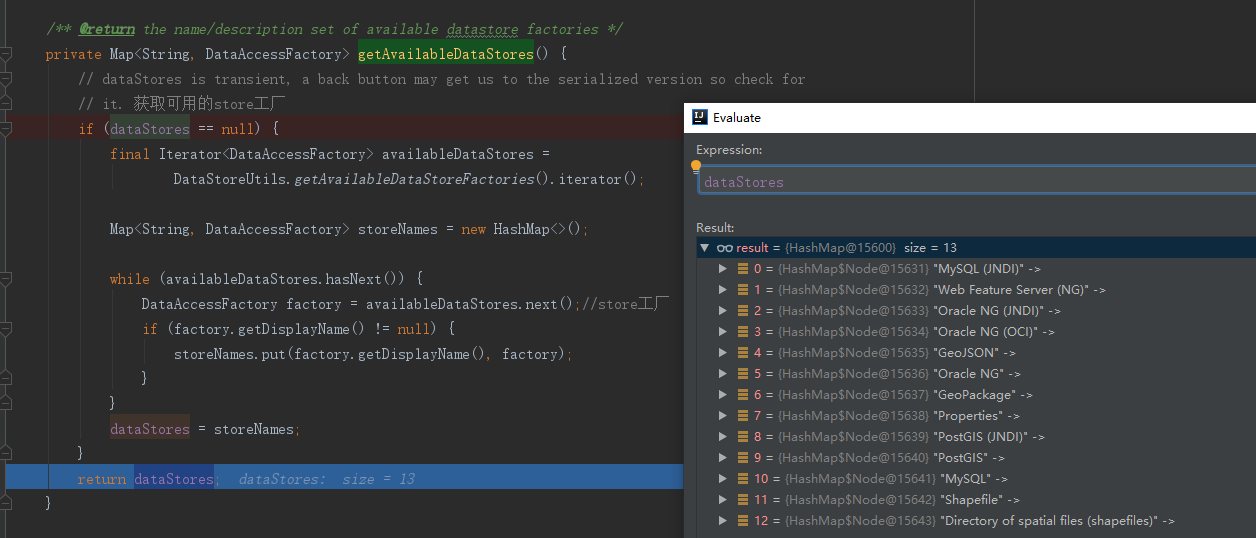The width and height of the screenshot is (1256, 538).
Task: Click field icon of entry 8 PostGIS (JNDI)
Action: (x=743, y=436)
